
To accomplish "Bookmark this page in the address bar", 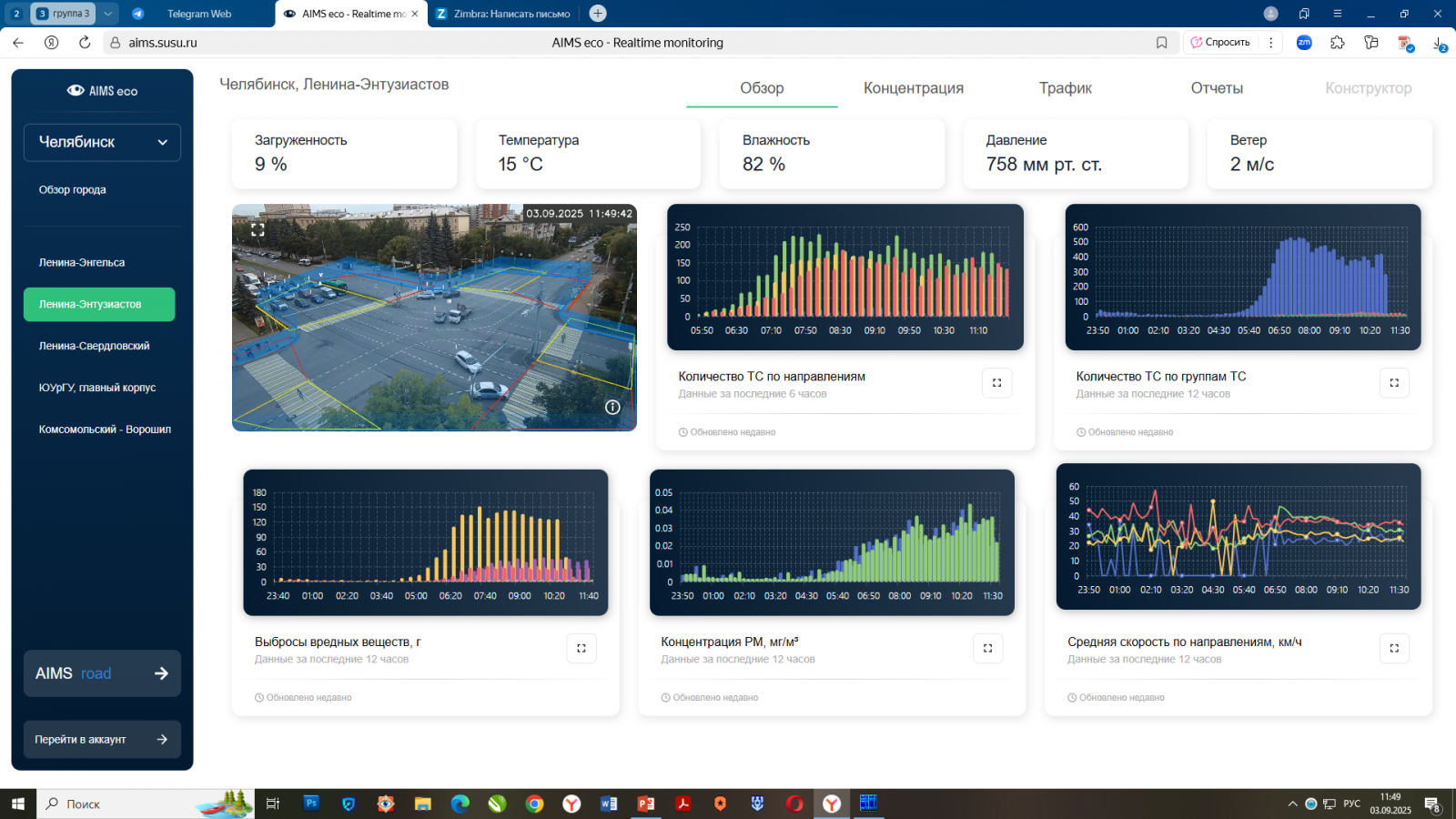I will pos(1161,43).
